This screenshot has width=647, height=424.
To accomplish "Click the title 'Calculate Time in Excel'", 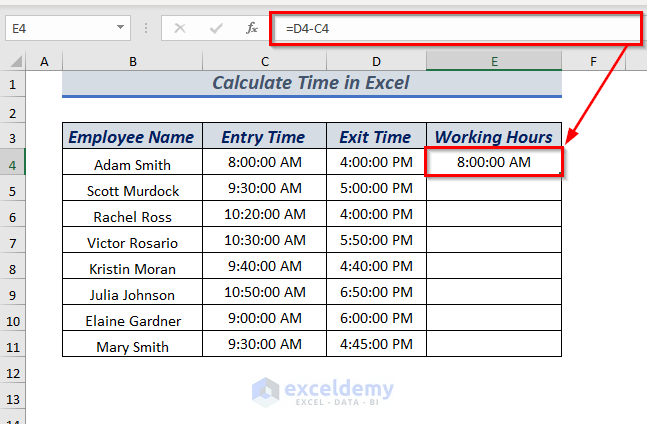I will pos(311,82).
